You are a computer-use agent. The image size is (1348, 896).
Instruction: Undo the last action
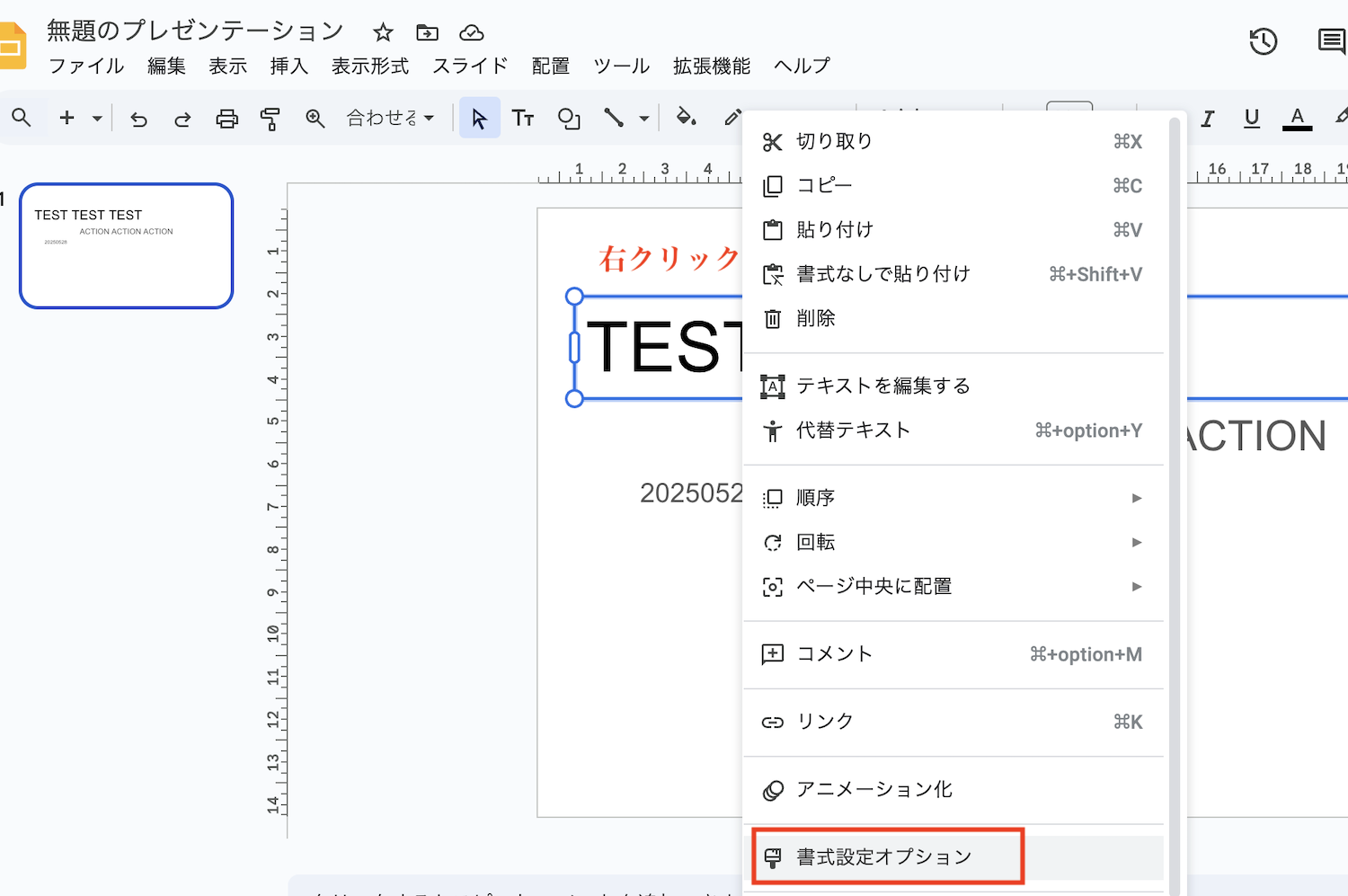137,118
